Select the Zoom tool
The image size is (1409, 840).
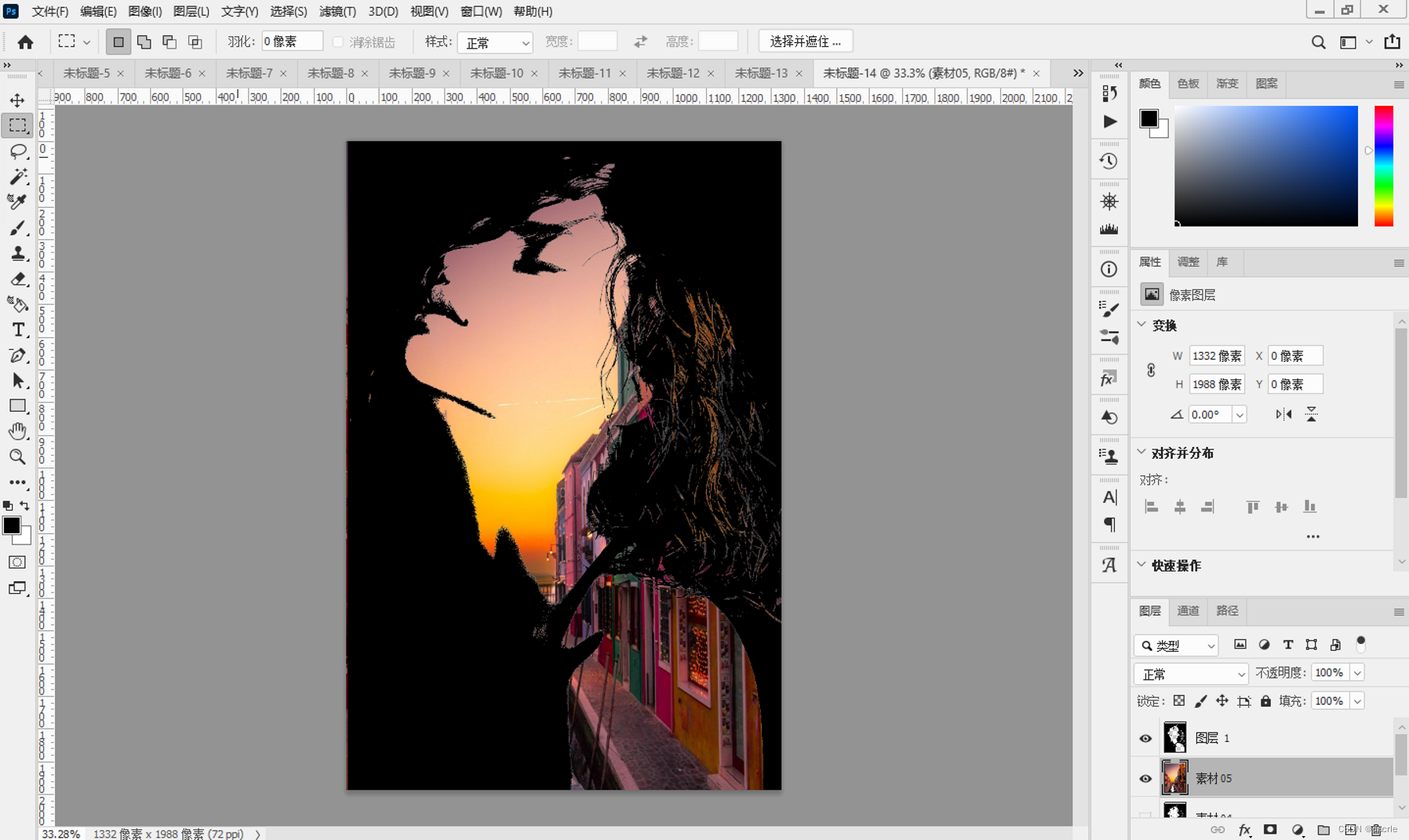17,456
